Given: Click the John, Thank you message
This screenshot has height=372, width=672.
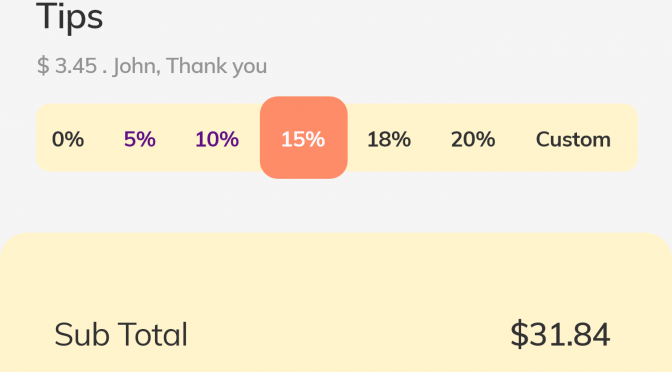Looking at the screenshot, I should [190, 66].
